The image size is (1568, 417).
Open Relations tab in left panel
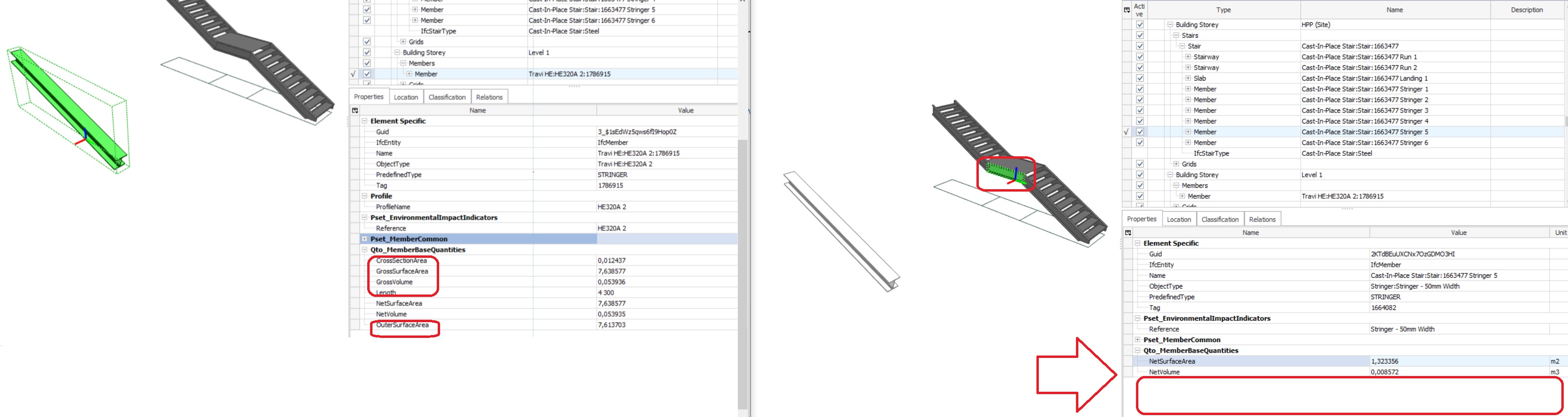coord(489,97)
